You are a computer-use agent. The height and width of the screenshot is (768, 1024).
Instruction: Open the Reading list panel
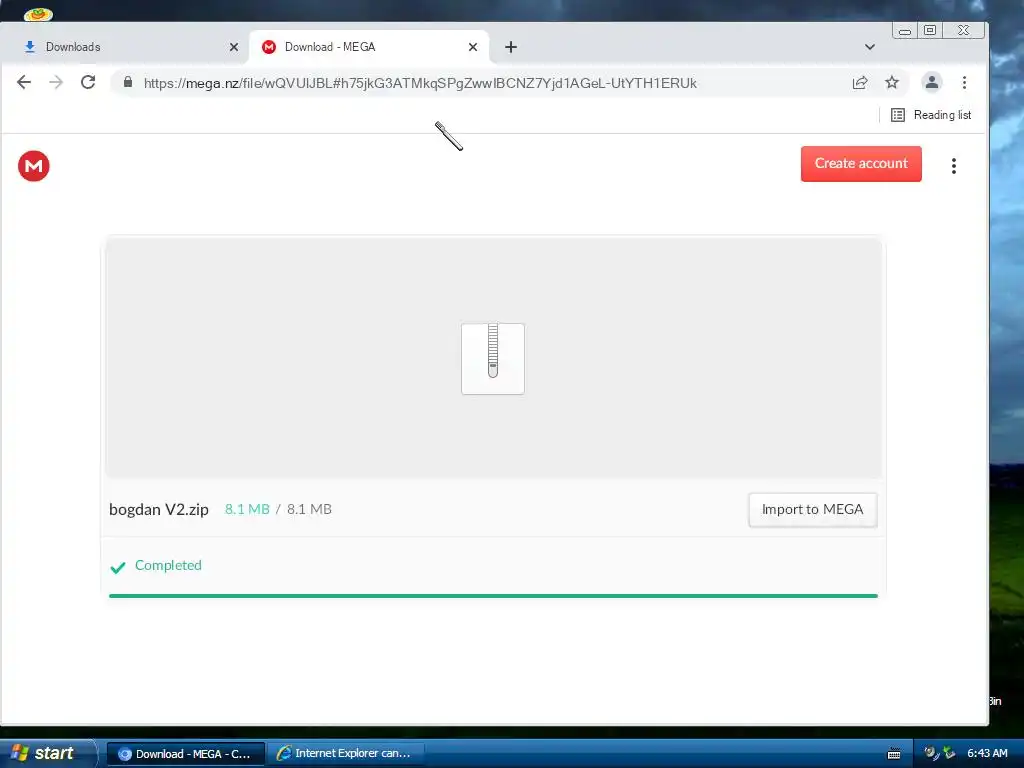[931, 115]
